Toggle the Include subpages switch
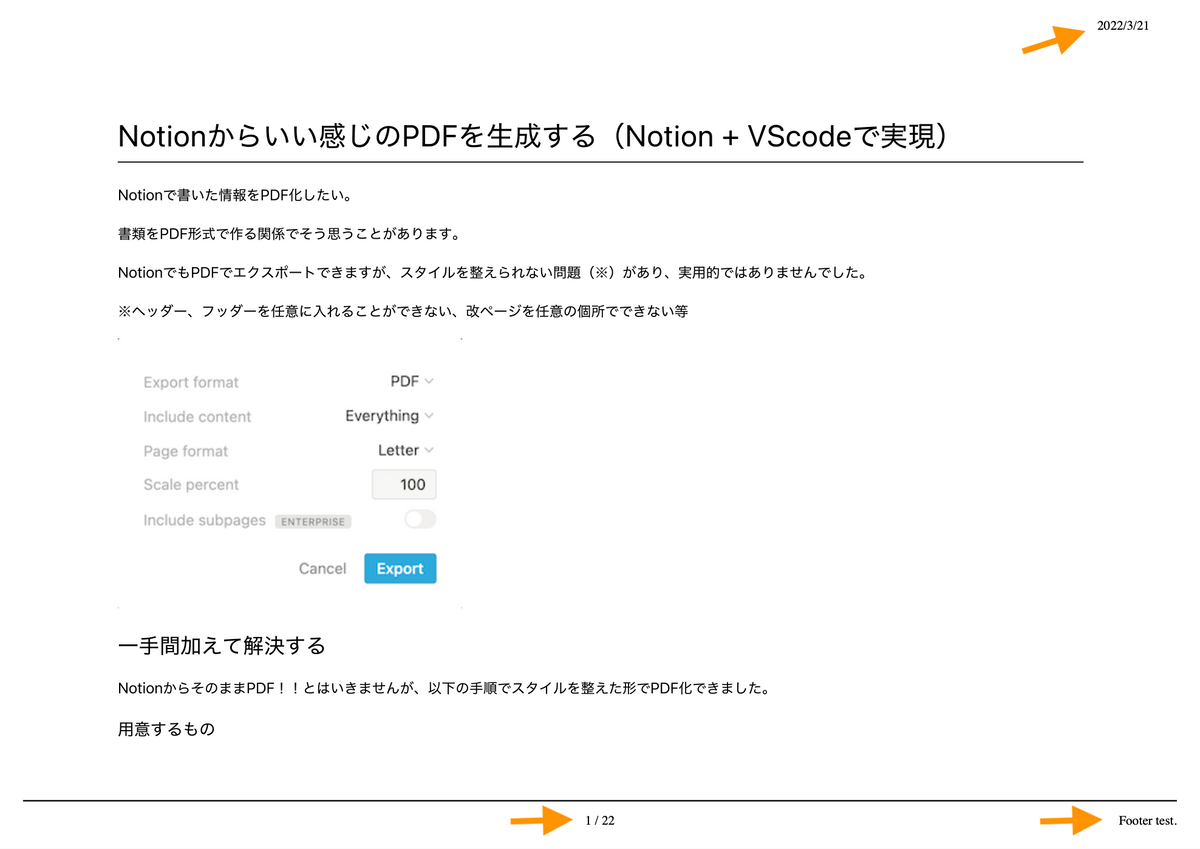 (x=420, y=519)
